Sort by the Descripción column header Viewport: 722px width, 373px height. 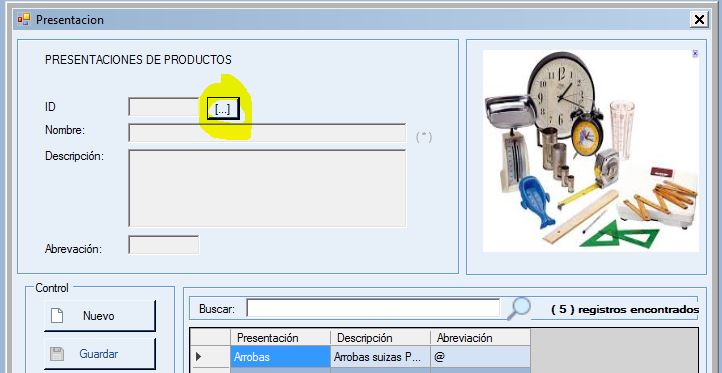pyautogui.click(x=380, y=338)
